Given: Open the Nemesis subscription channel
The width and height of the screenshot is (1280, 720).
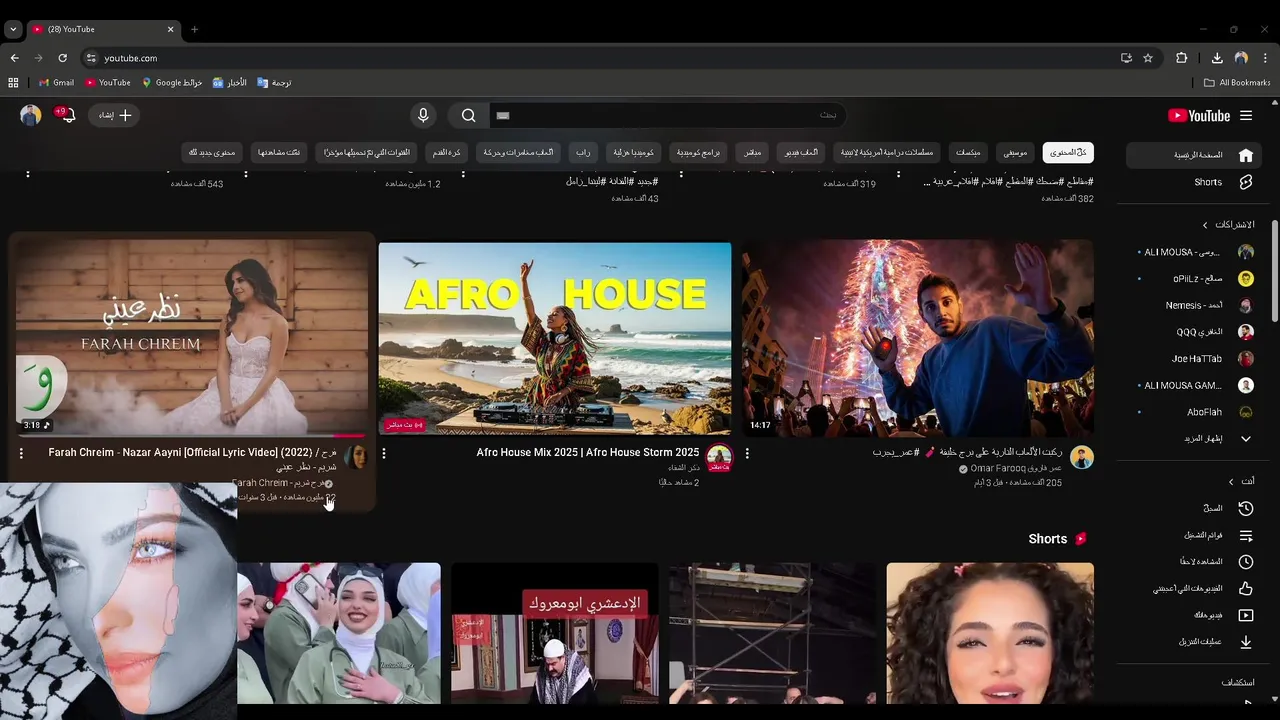Looking at the screenshot, I should click(x=1196, y=305).
